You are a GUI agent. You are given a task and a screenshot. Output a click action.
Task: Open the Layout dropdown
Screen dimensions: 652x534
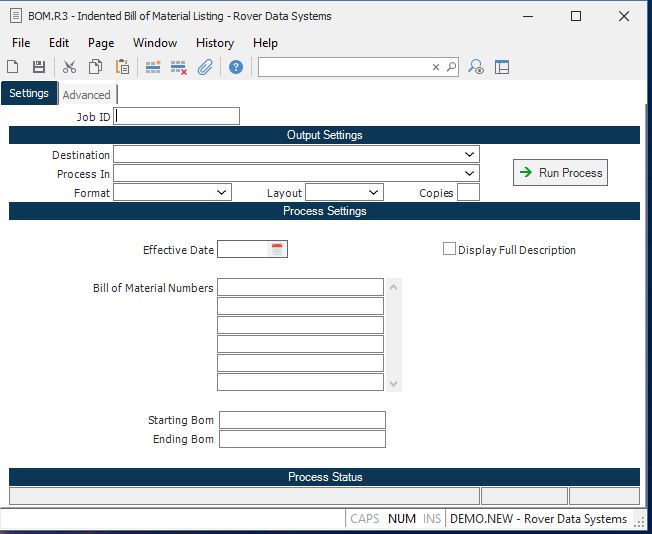pos(373,192)
